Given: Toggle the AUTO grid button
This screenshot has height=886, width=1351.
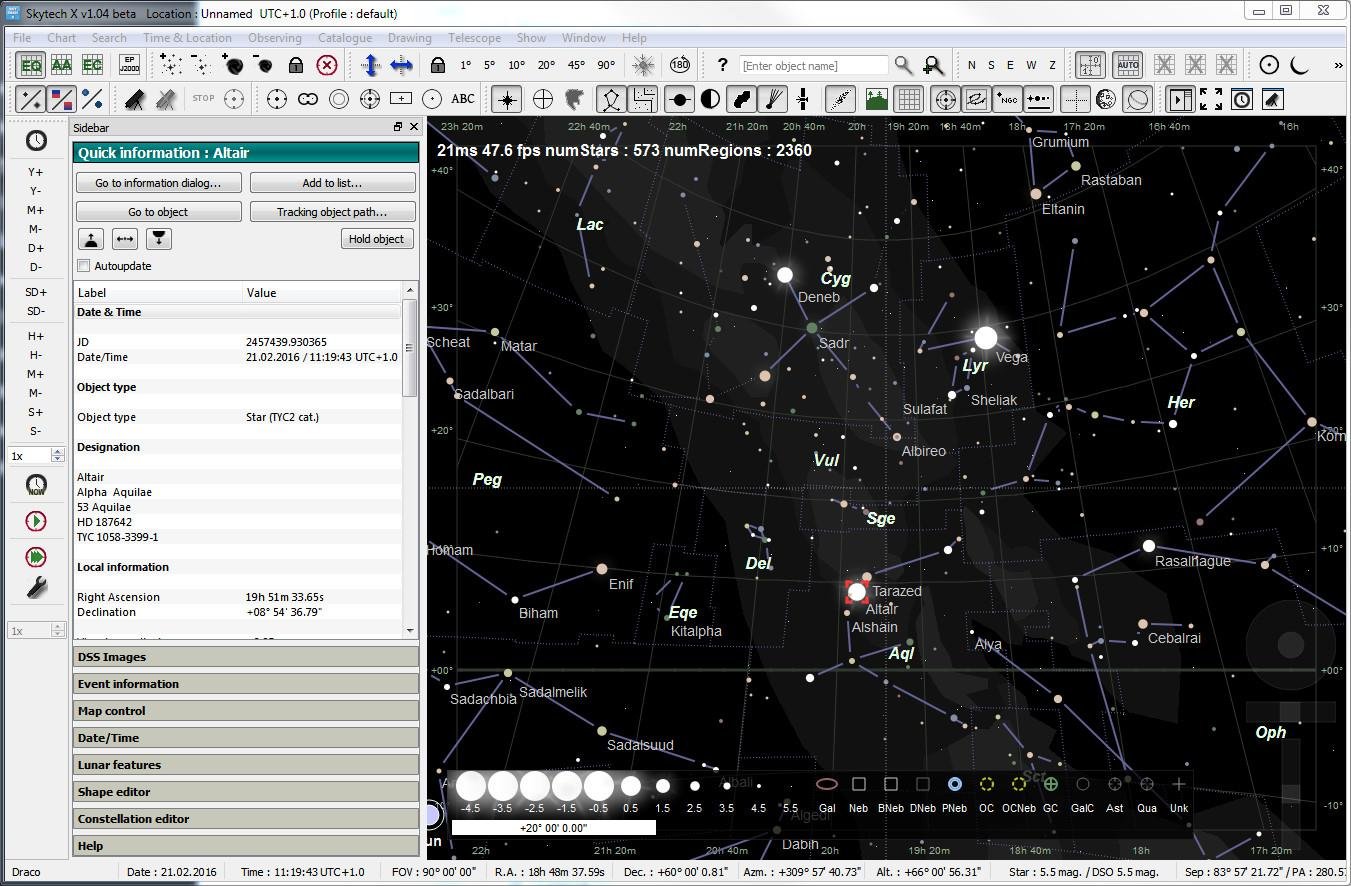Looking at the screenshot, I should coord(1127,65).
